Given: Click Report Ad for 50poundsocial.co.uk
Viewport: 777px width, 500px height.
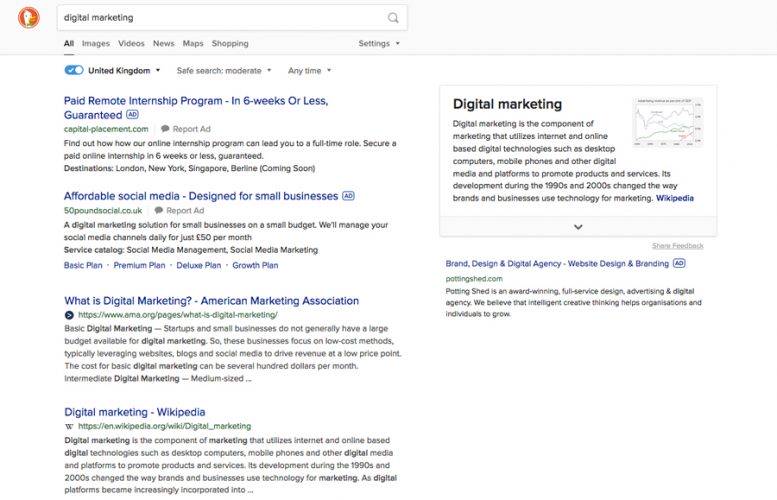Looking at the screenshot, I should (x=185, y=210).
